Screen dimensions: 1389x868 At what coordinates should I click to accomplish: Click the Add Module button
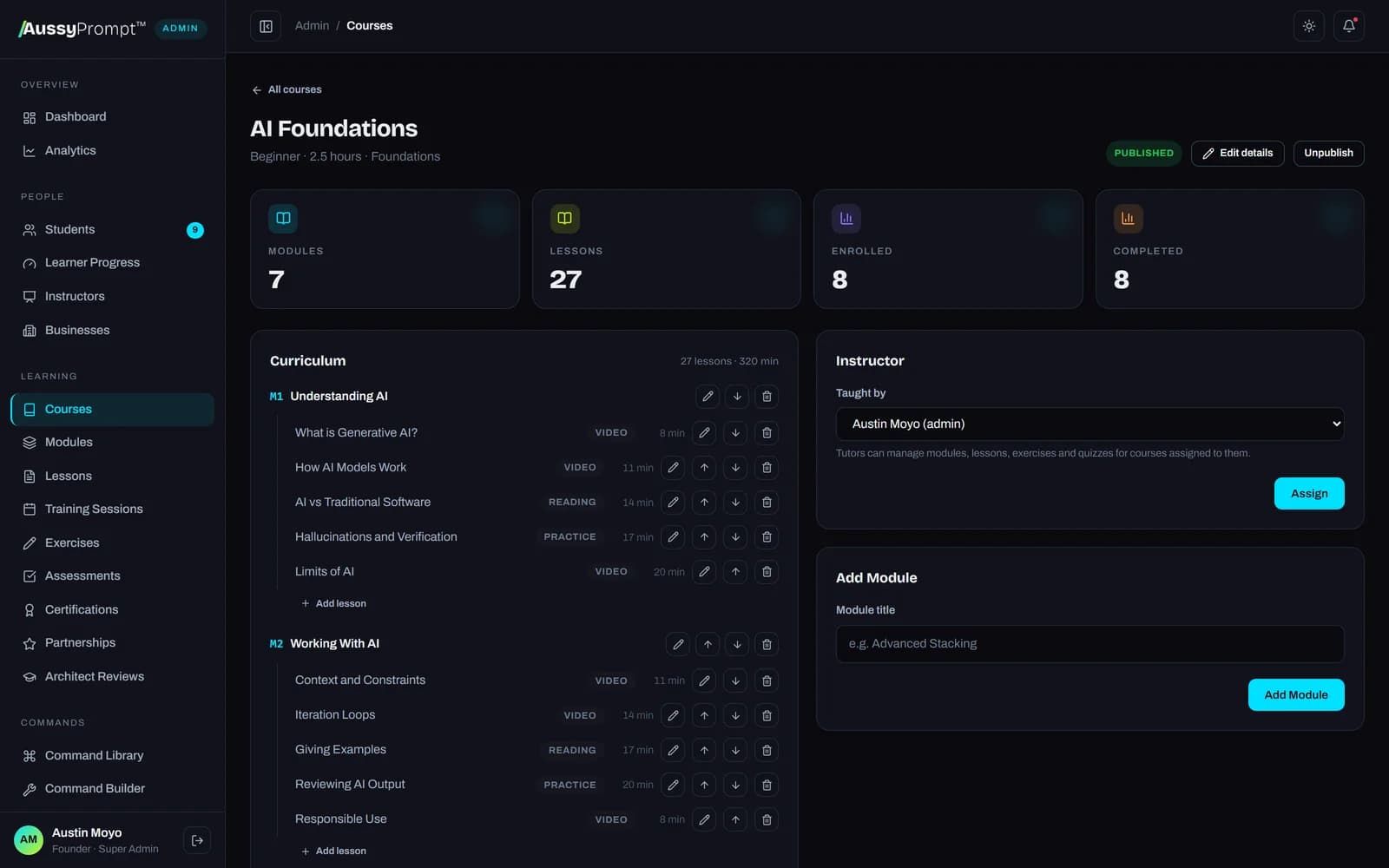click(x=1296, y=694)
